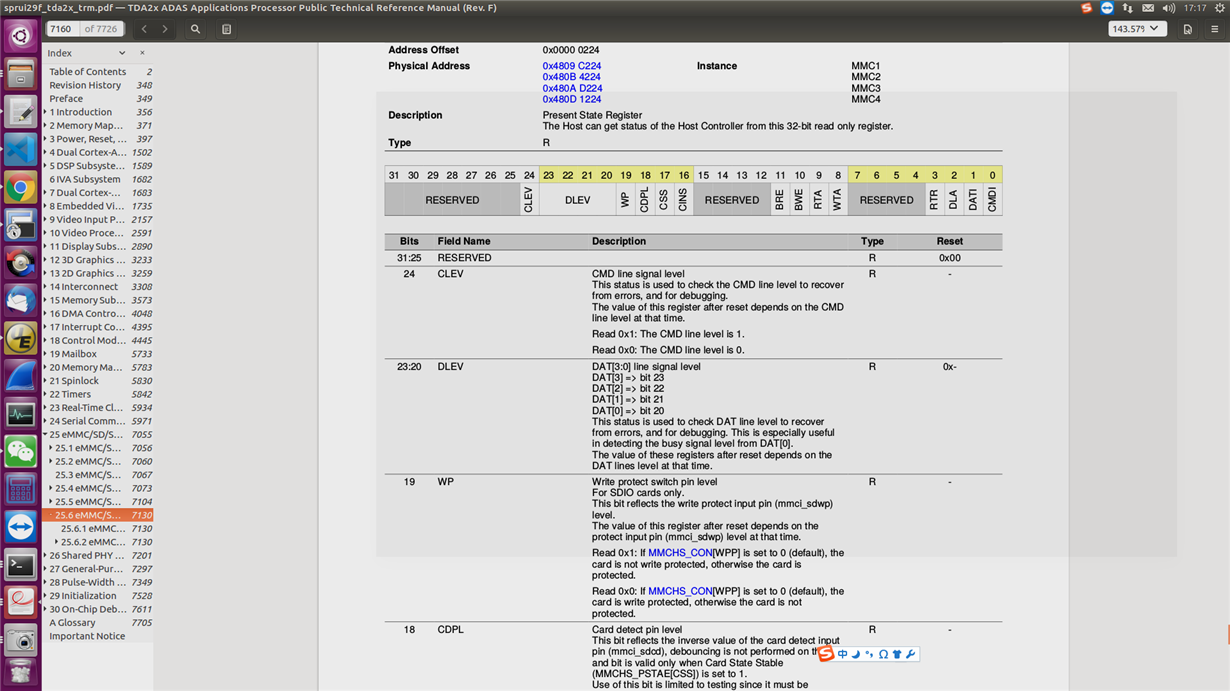
Task: Click the DLEV field name cell
Action: point(451,367)
